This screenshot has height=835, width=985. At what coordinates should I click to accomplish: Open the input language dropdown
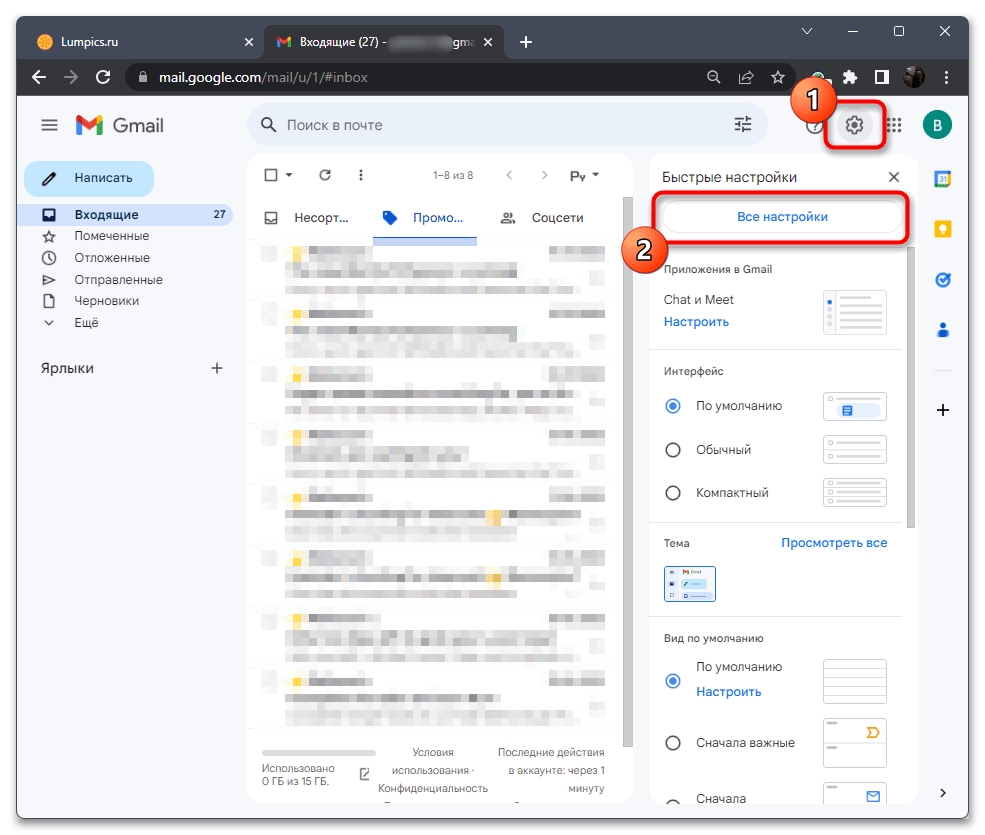[x=584, y=175]
